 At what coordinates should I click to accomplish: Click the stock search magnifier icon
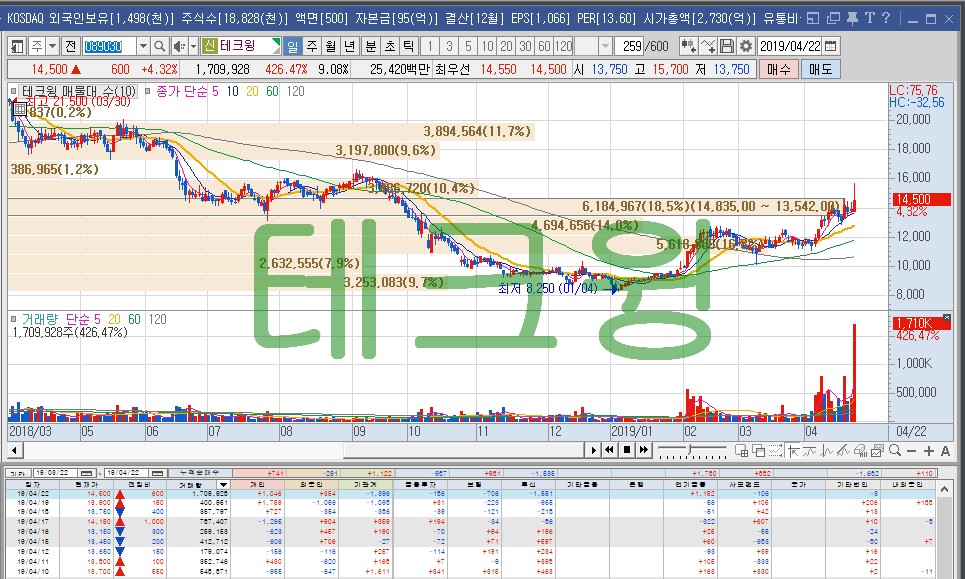159,46
